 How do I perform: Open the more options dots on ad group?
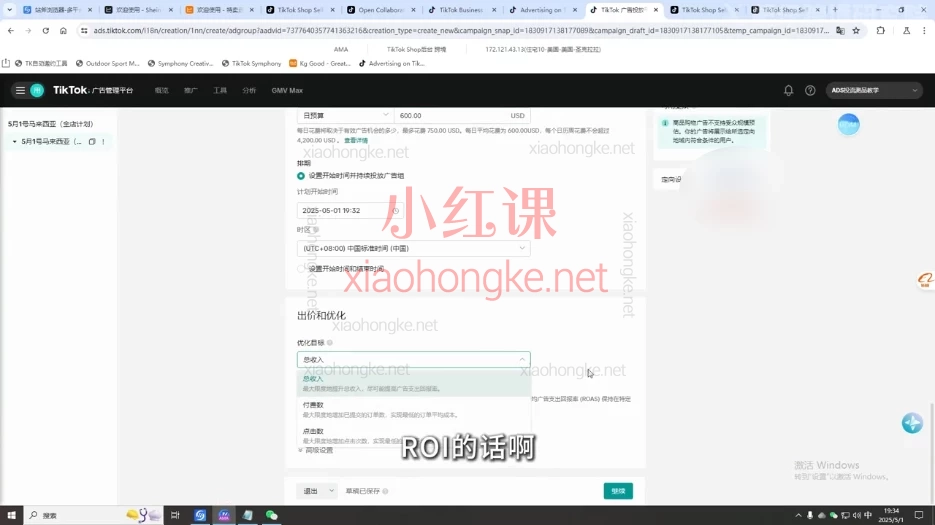pos(103,141)
